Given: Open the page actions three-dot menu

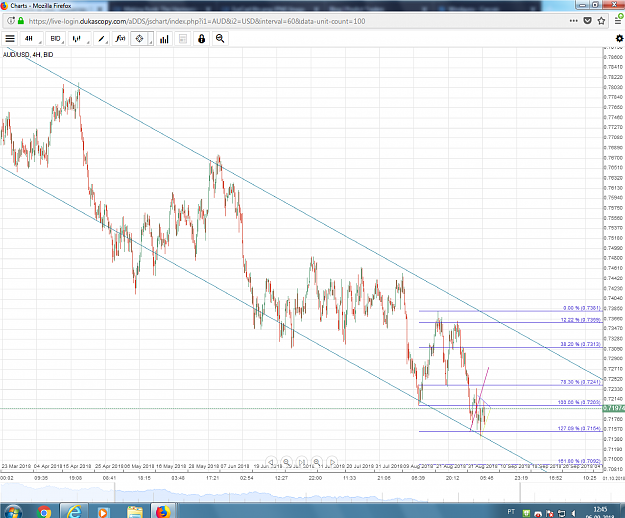Looking at the screenshot, I should [x=573, y=21].
